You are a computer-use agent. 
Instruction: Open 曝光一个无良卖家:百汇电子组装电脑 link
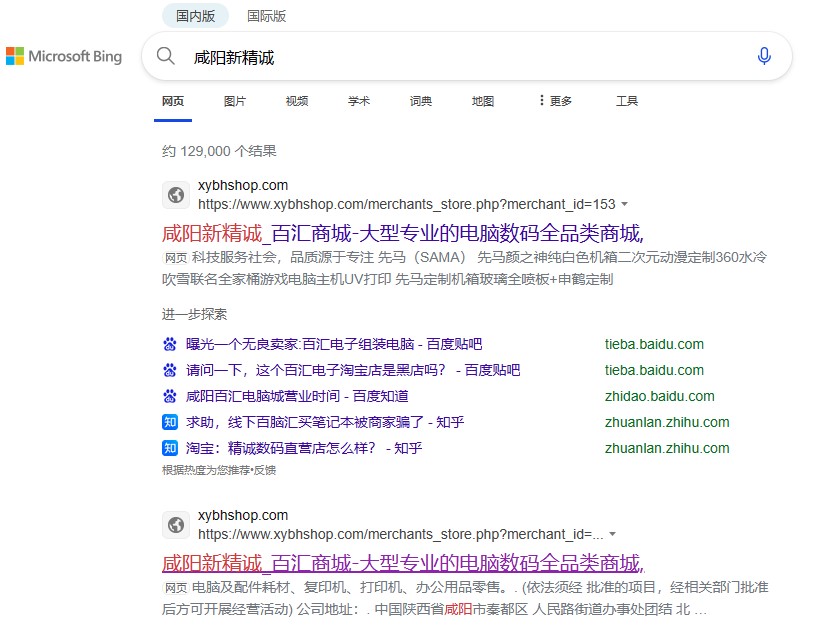(334, 344)
